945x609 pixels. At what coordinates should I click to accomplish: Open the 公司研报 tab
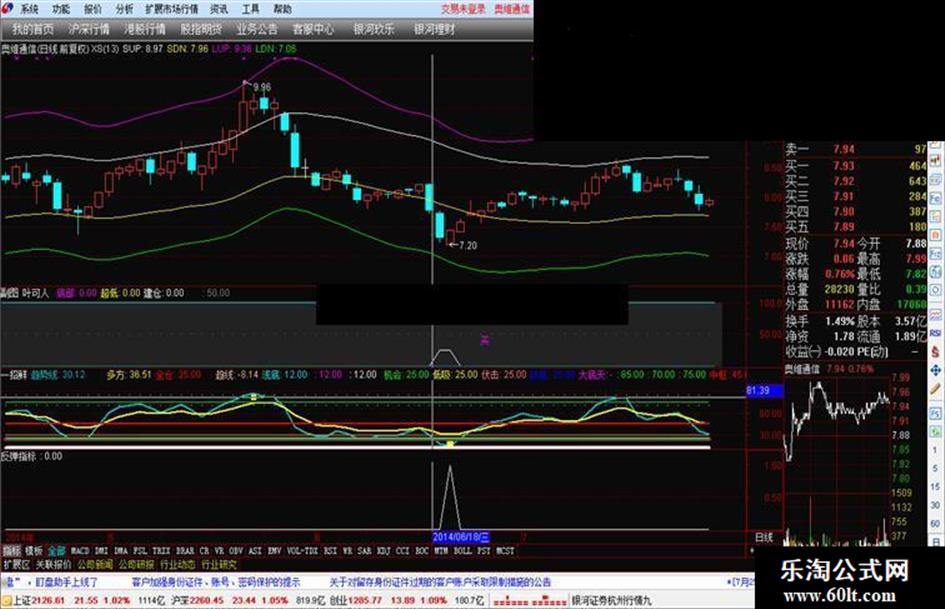[x=136, y=565]
